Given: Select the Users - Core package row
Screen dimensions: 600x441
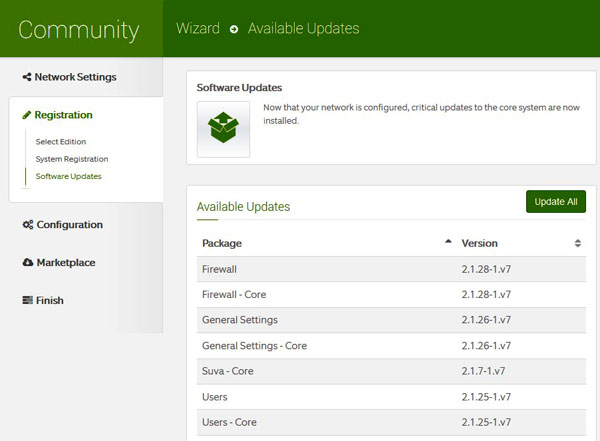Looking at the screenshot, I should point(391,422).
